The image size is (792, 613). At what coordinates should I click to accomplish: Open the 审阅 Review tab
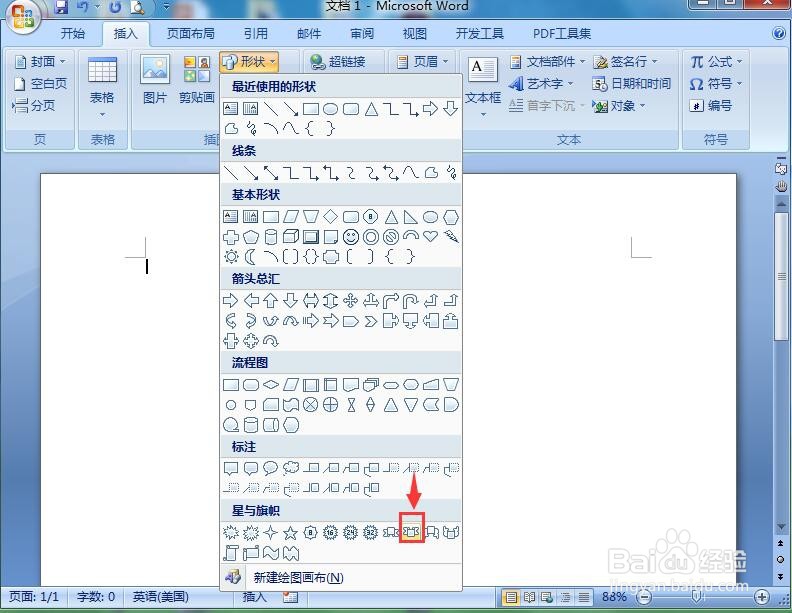362,33
